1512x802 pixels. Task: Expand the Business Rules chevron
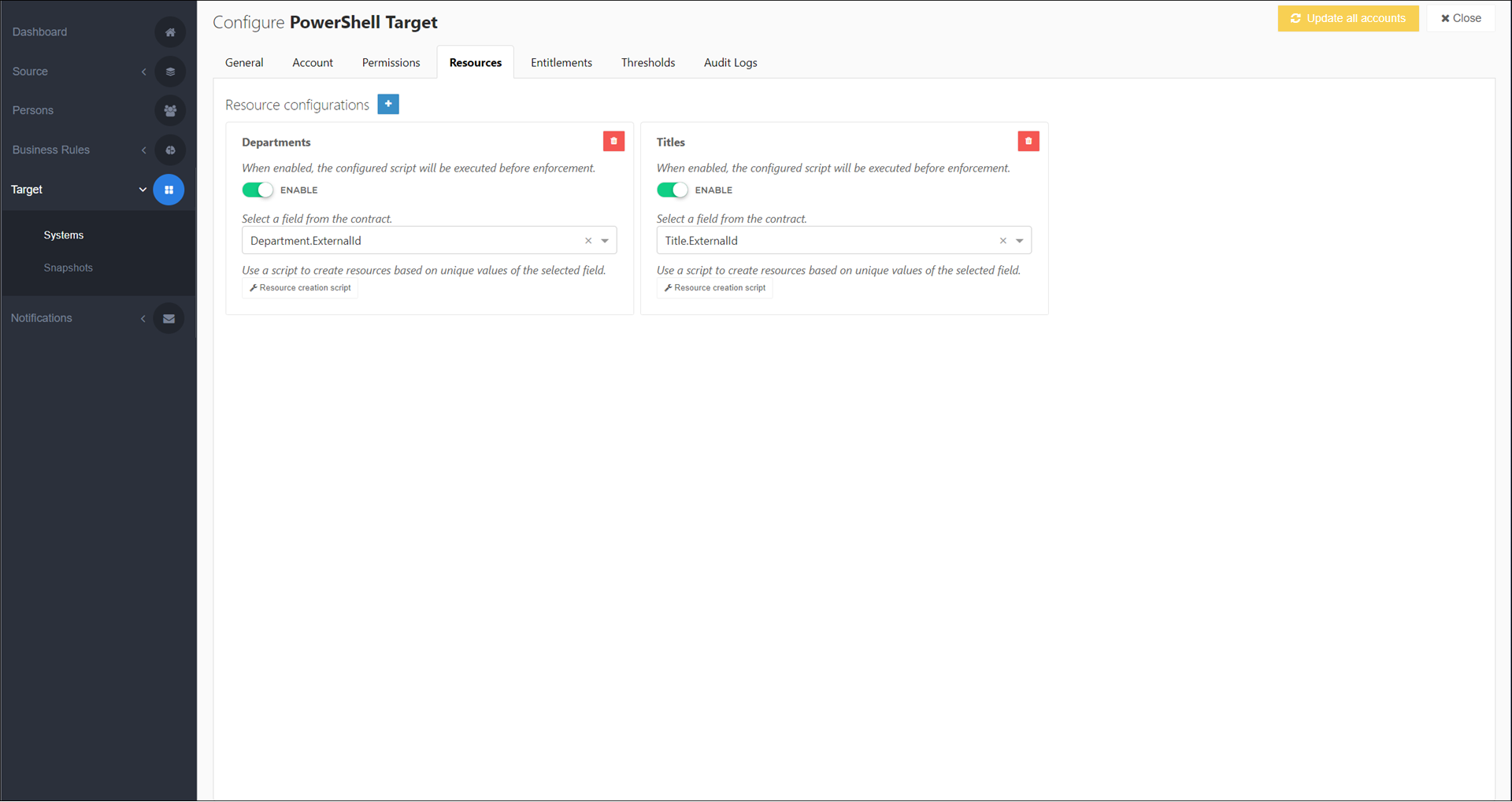(144, 150)
